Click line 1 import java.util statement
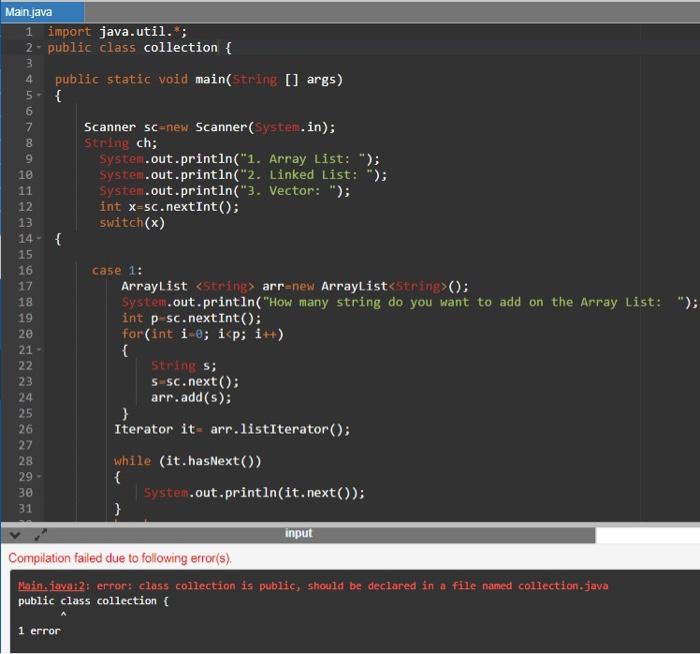The image size is (700, 654). click(x=117, y=32)
